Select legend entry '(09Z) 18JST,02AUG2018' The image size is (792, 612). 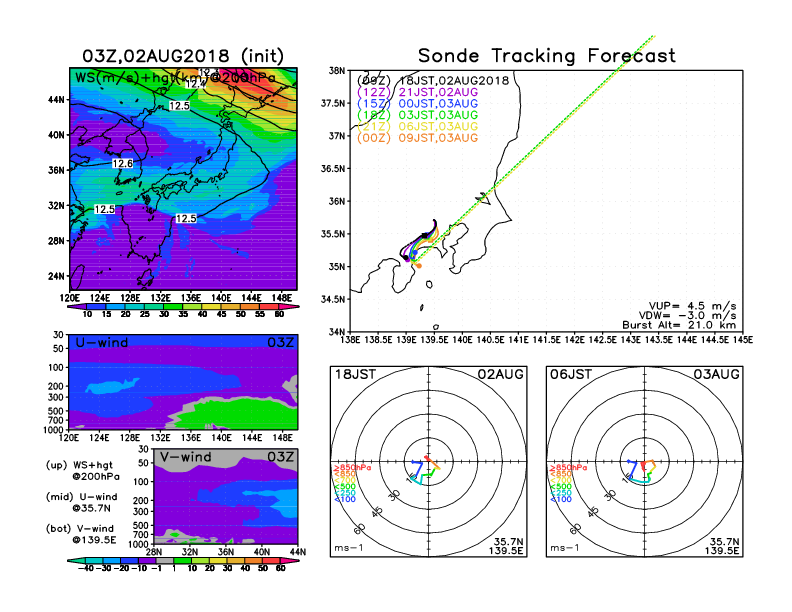pos(433,80)
